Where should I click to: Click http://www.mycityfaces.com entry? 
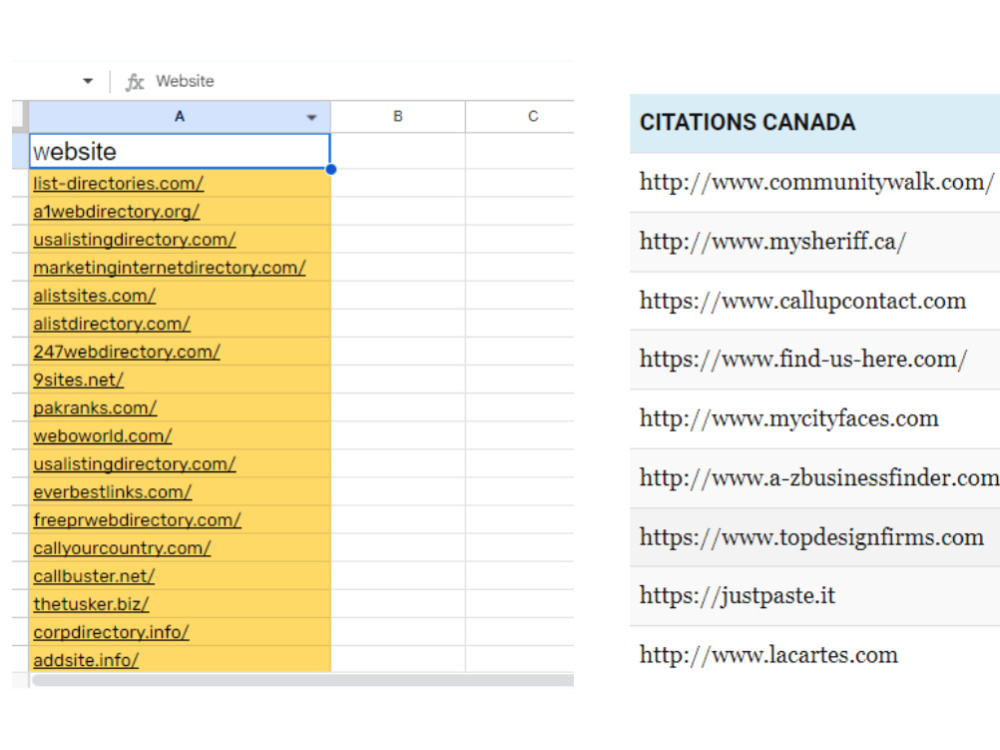(x=789, y=419)
